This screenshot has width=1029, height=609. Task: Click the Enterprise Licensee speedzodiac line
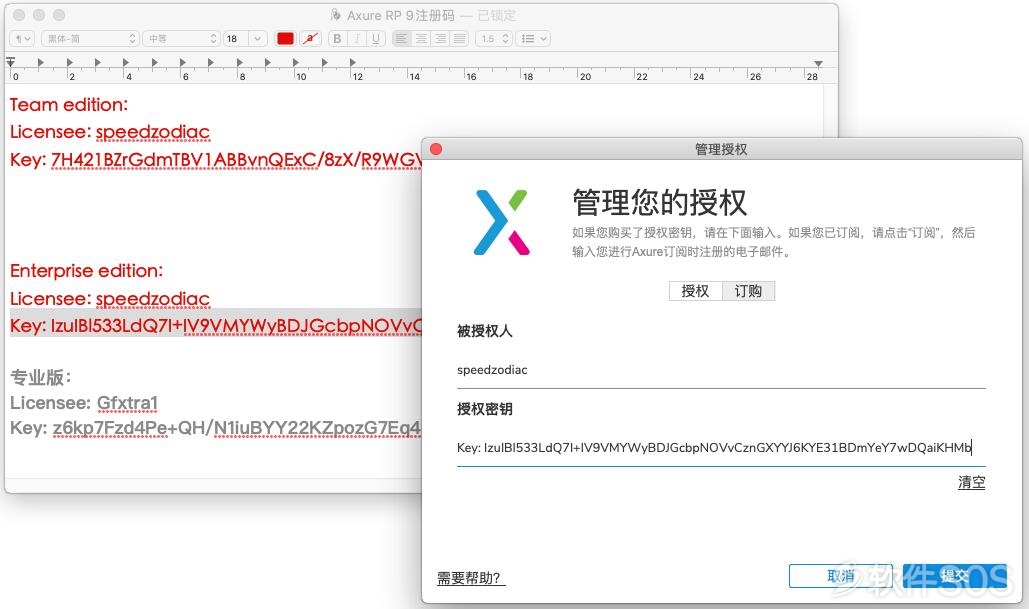pyautogui.click(x=110, y=299)
